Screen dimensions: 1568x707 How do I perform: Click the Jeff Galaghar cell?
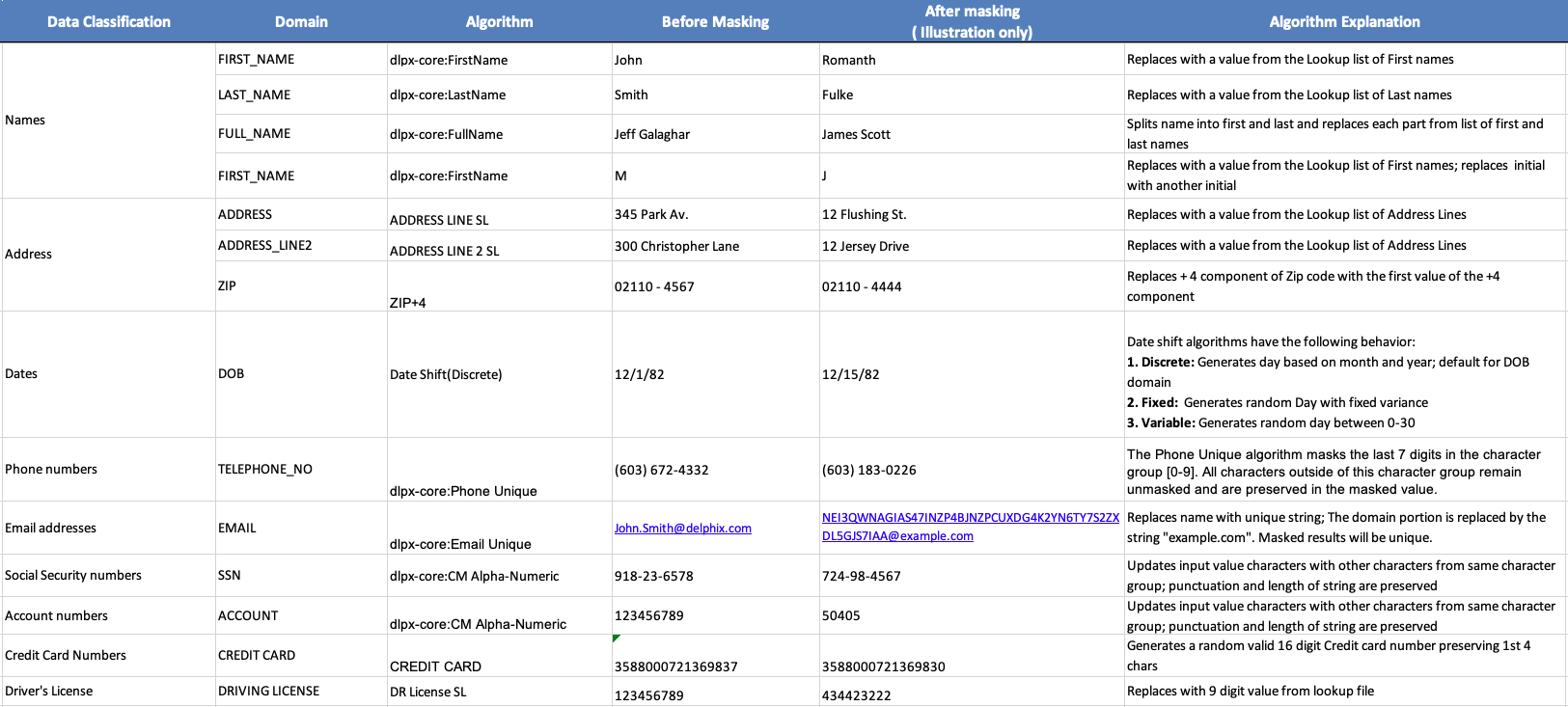pyautogui.click(x=652, y=134)
